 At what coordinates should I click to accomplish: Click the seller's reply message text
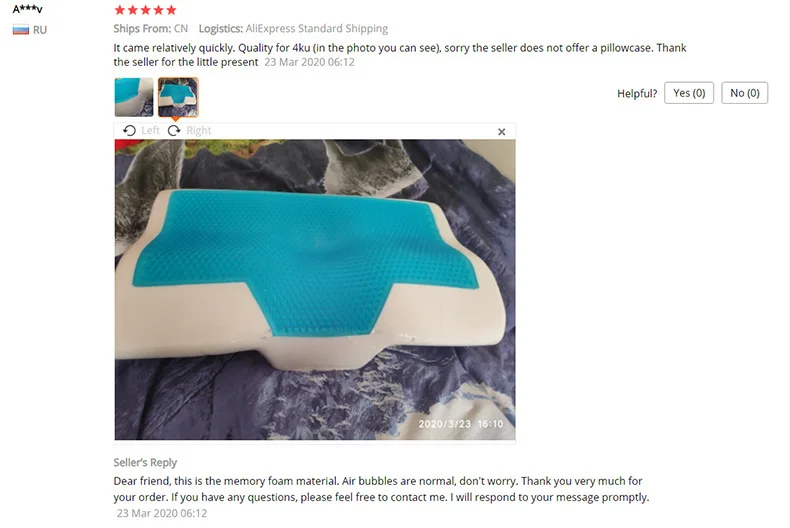pos(381,489)
